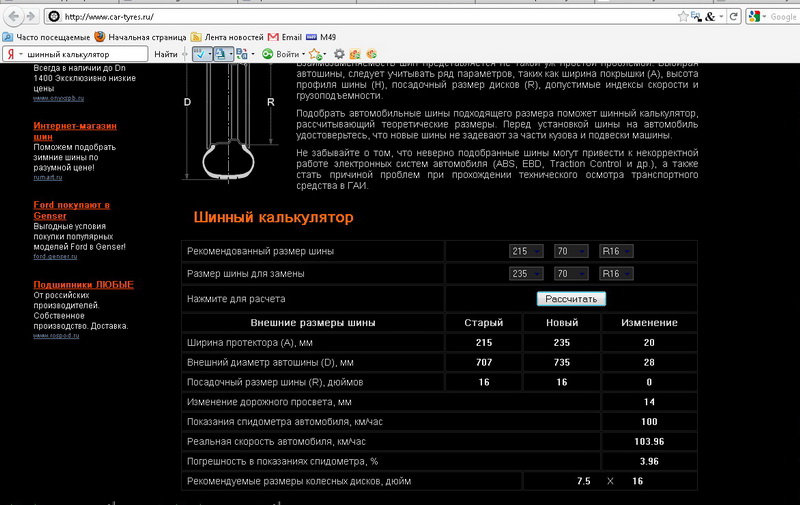The width and height of the screenshot is (800, 505).
Task: Open Yandex logo dropdown arrow in search box
Action: [x=21, y=54]
